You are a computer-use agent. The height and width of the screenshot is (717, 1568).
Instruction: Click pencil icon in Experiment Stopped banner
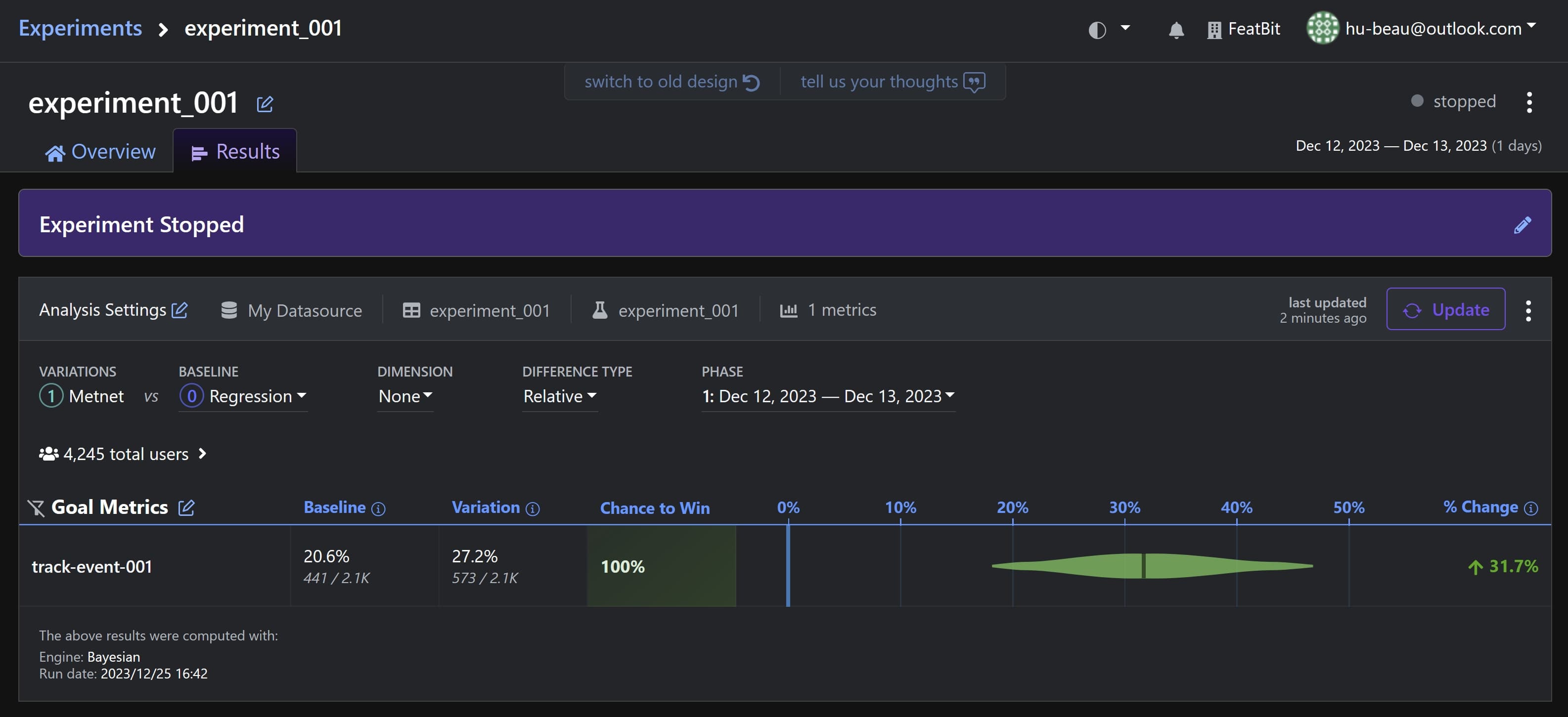click(1522, 225)
